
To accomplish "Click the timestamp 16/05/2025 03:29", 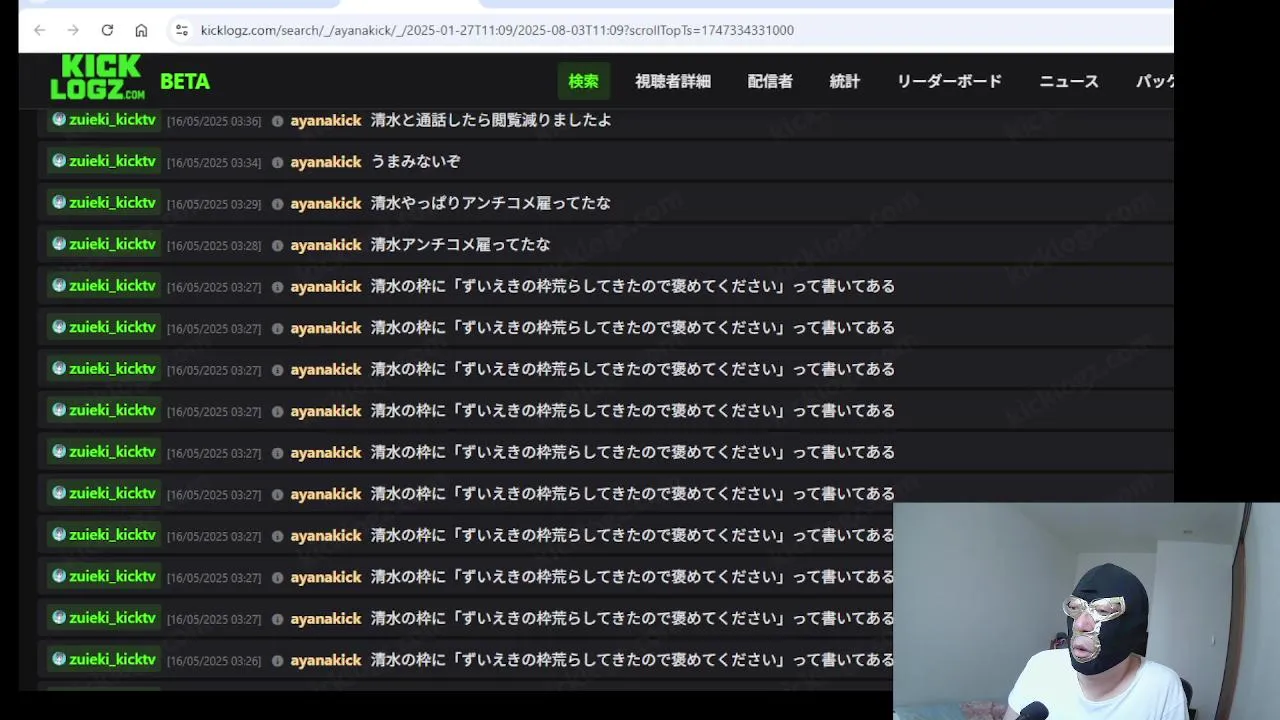I will tap(214, 204).
